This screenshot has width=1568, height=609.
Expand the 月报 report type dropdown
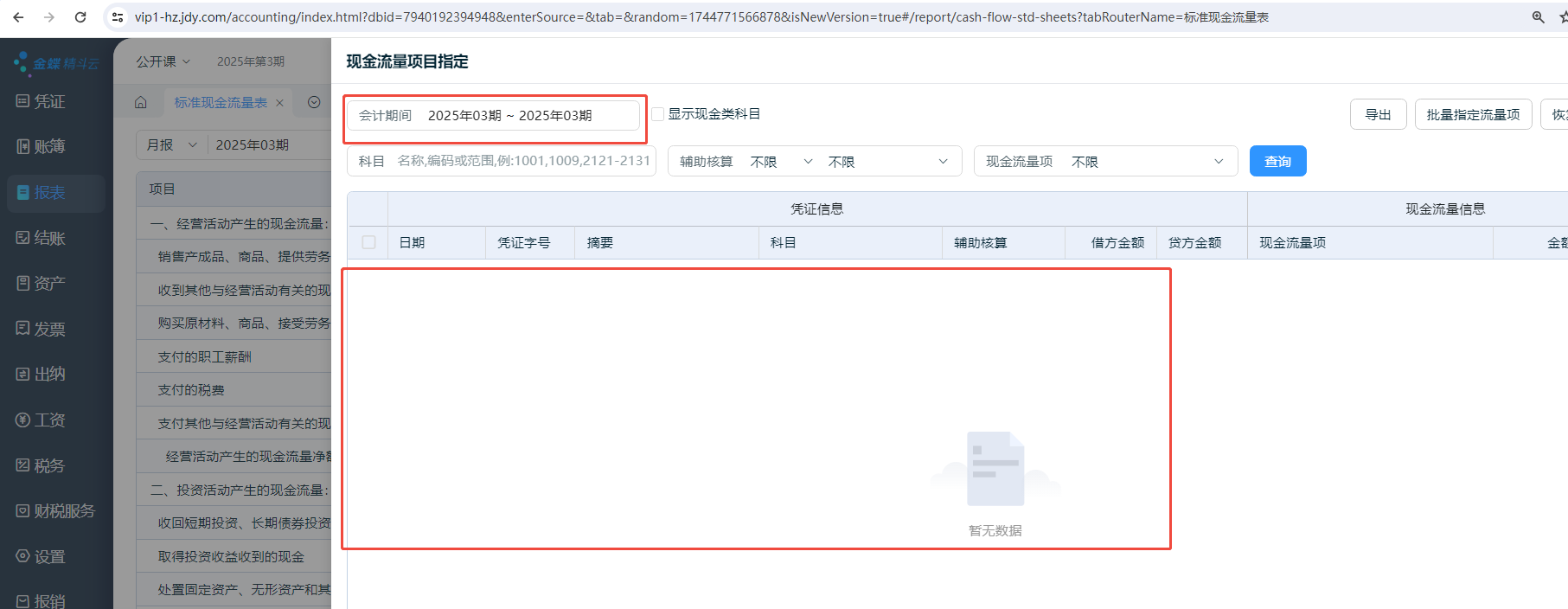point(173,145)
